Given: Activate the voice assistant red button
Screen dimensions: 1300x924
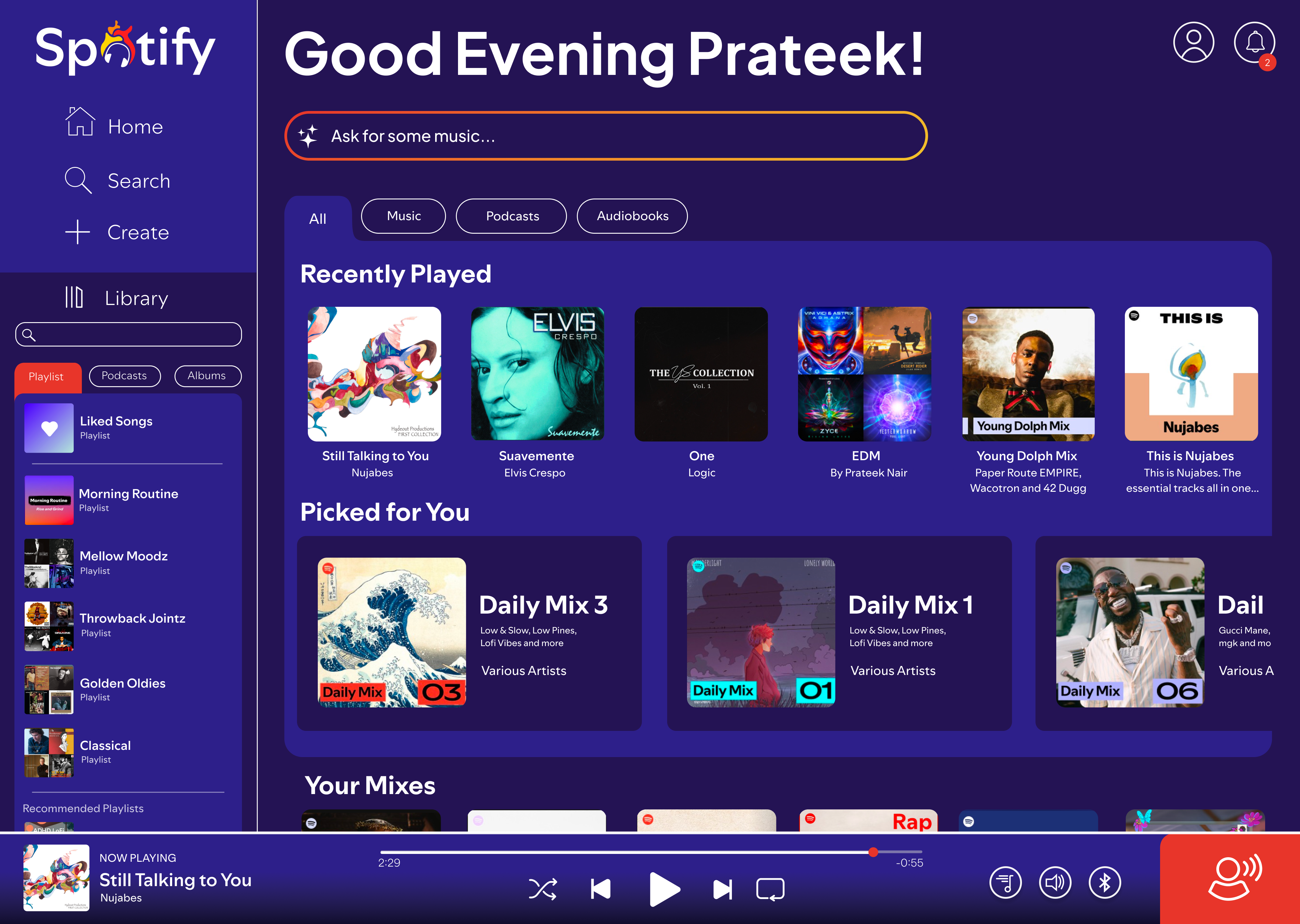Looking at the screenshot, I should pyautogui.click(x=1230, y=879).
